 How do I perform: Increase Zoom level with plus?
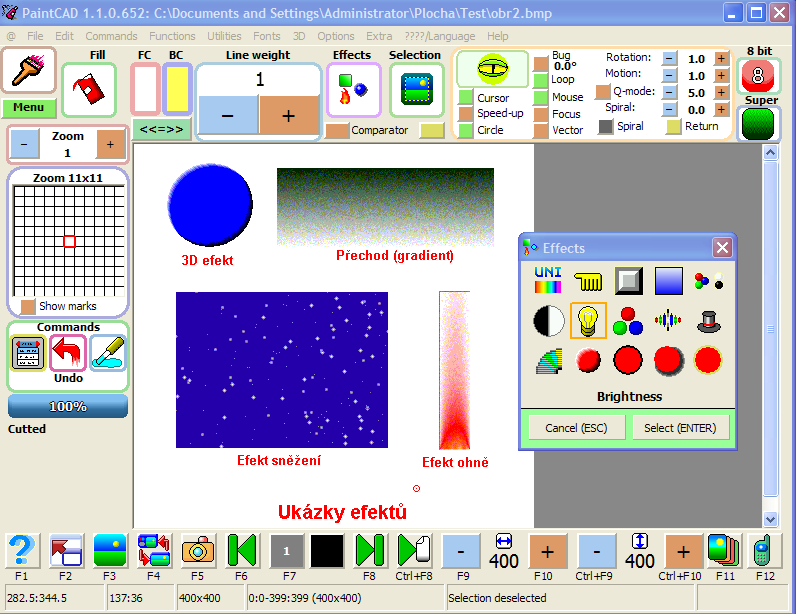[x=111, y=144]
